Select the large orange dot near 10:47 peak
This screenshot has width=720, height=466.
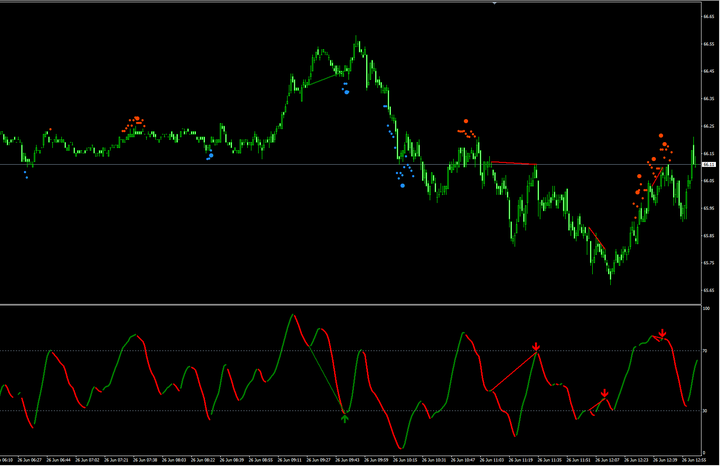pyautogui.click(x=465, y=122)
